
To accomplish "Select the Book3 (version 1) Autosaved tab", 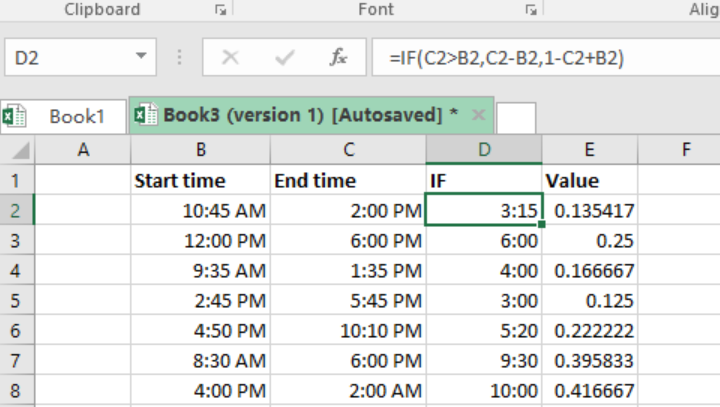I will point(311,115).
